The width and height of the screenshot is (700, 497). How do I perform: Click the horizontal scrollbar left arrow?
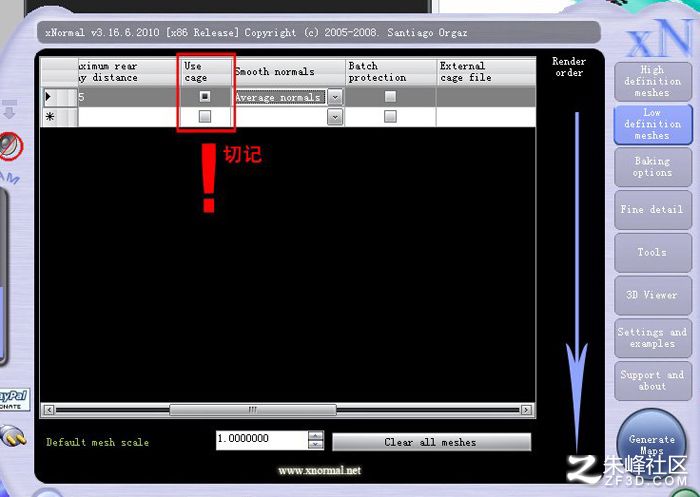tap(49, 409)
